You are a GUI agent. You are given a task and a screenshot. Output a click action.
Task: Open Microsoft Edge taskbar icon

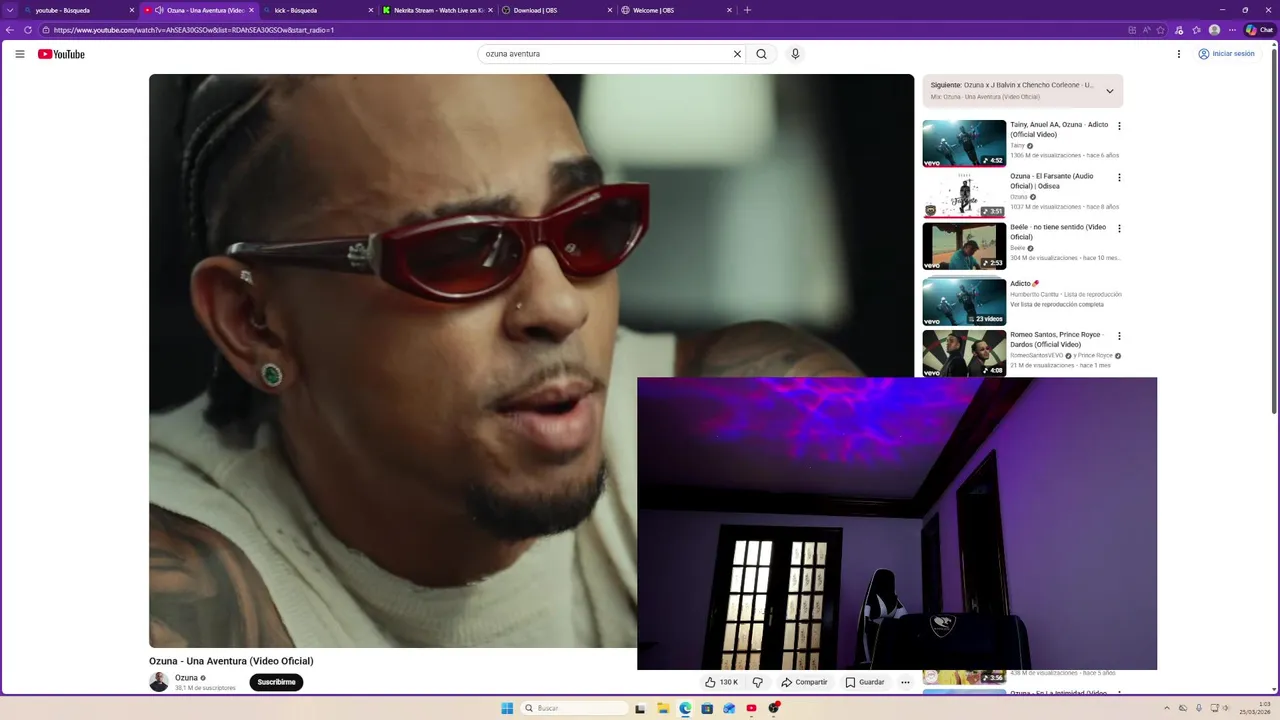[x=685, y=708]
